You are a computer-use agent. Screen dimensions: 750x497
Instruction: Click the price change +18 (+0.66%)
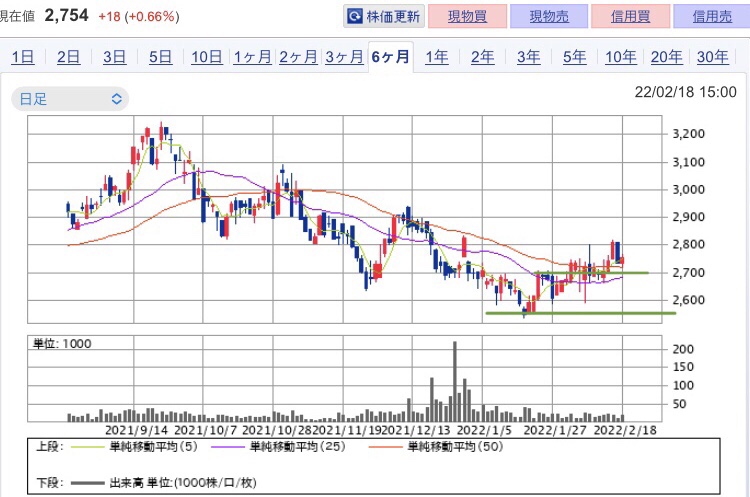(x=139, y=17)
